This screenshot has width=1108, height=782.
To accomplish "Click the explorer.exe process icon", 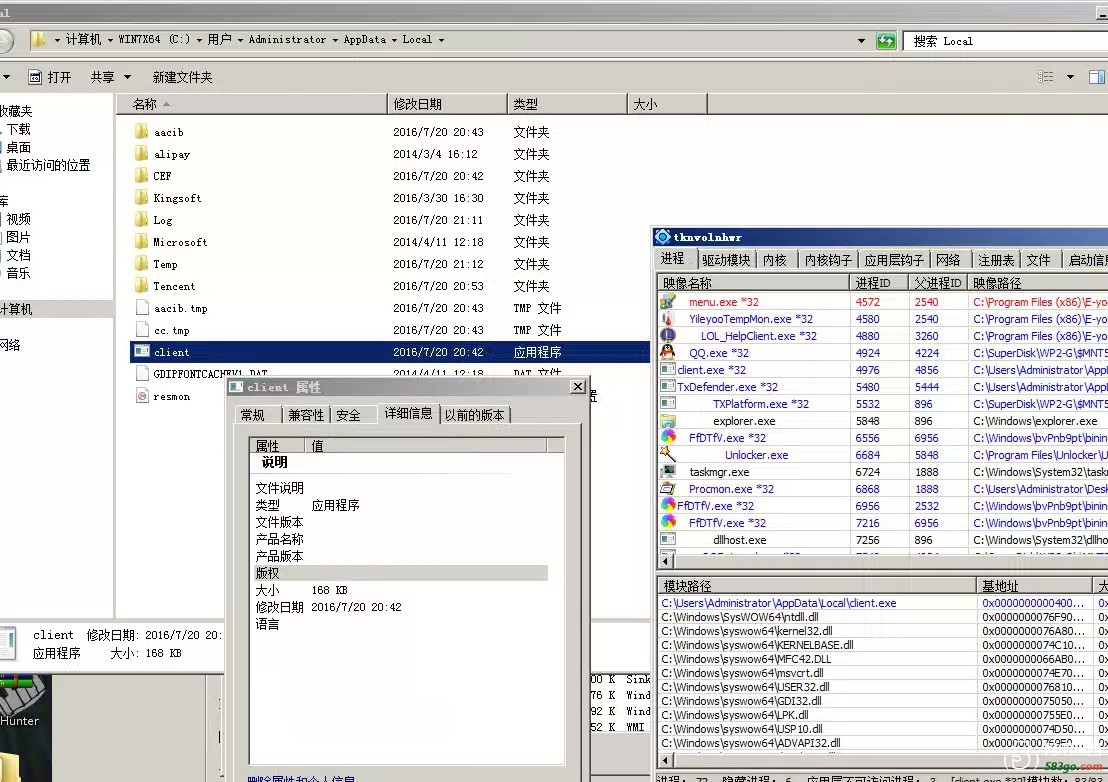I will tap(668, 421).
